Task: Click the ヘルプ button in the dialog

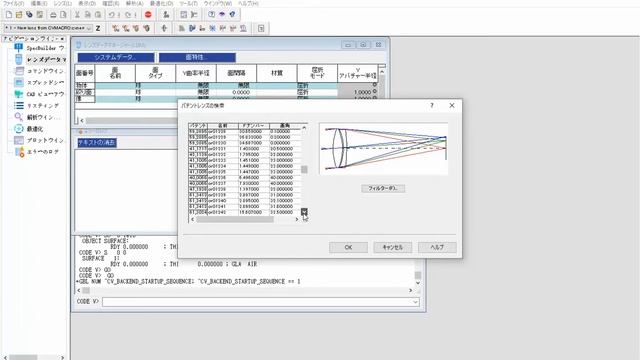Action: pos(437,247)
